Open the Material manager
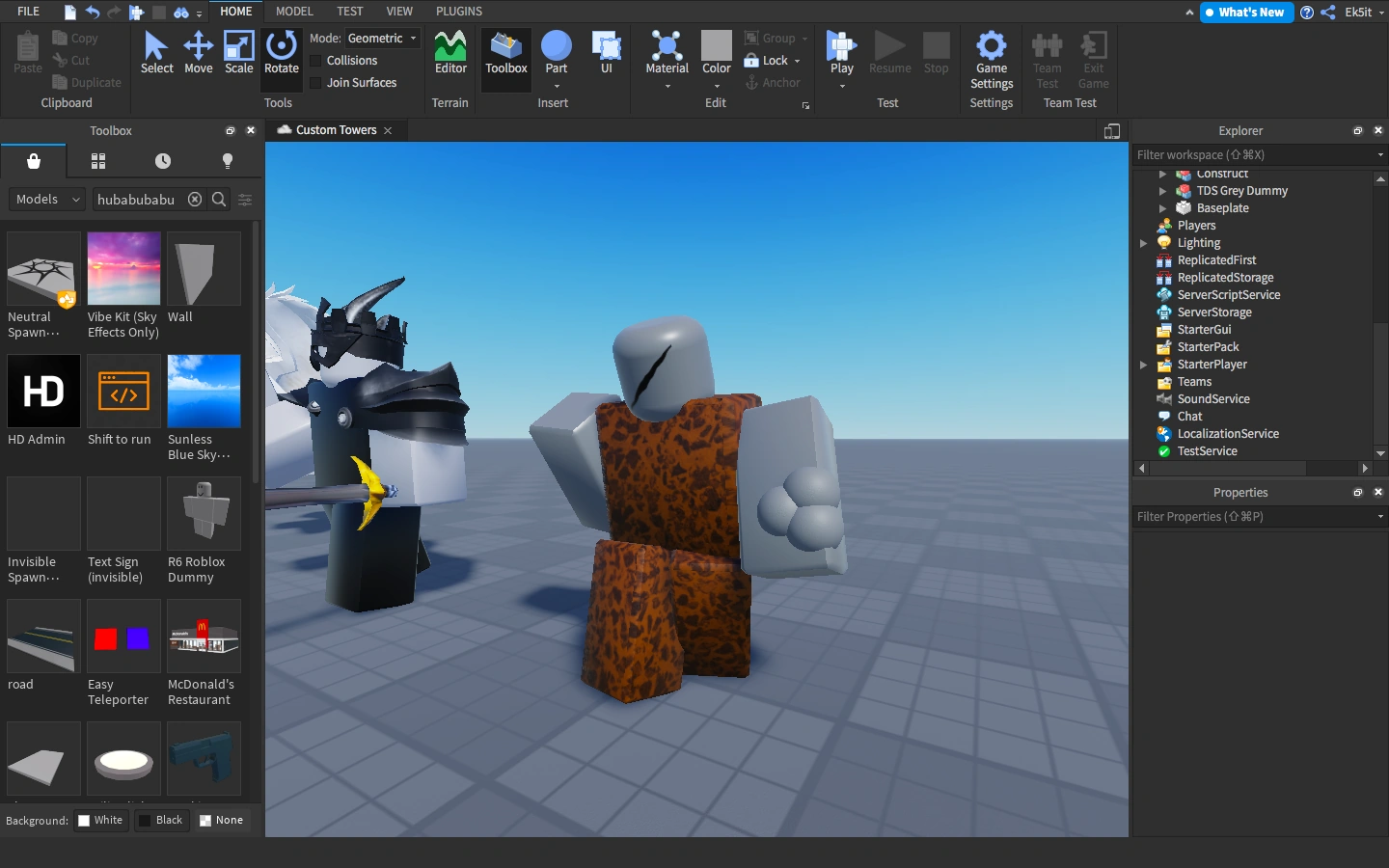Image resolution: width=1389 pixels, height=868 pixels. pyautogui.click(x=666, y=53)
